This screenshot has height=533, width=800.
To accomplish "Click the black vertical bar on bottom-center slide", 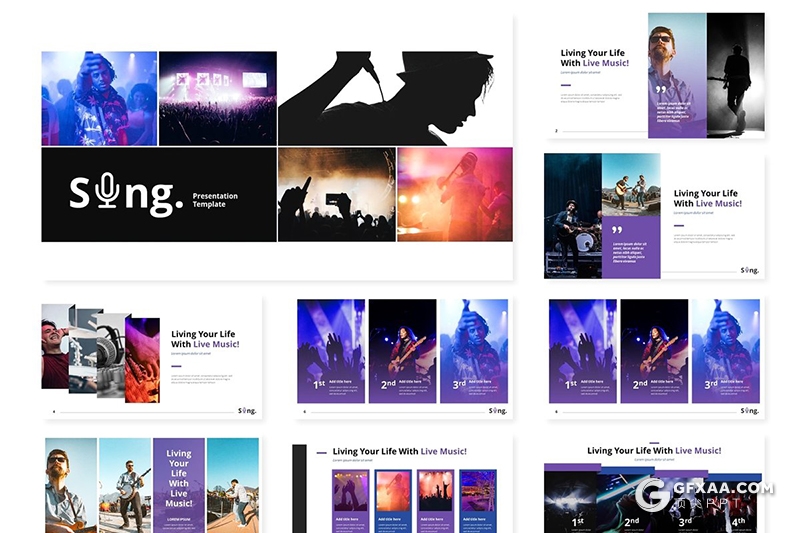I will pyautogui.click(x=299, y=488).
